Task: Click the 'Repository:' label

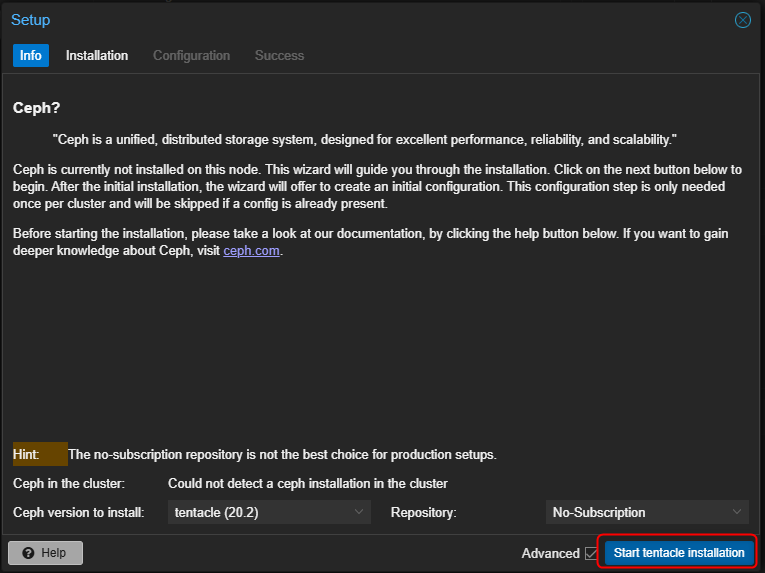Action: coord(423,512)
